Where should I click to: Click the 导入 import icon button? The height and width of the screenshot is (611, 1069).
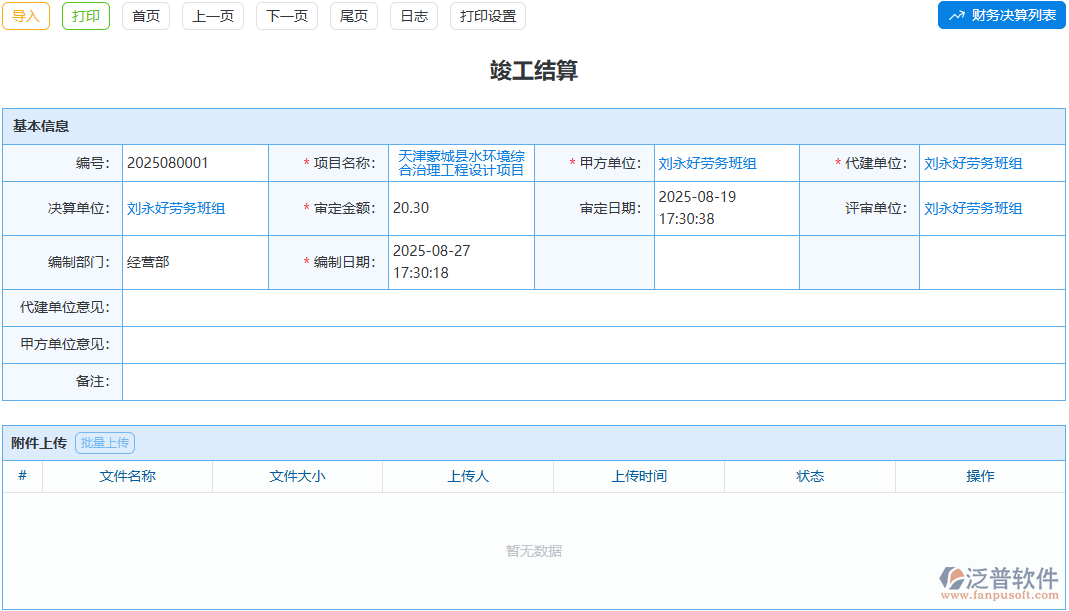(25, 16)
